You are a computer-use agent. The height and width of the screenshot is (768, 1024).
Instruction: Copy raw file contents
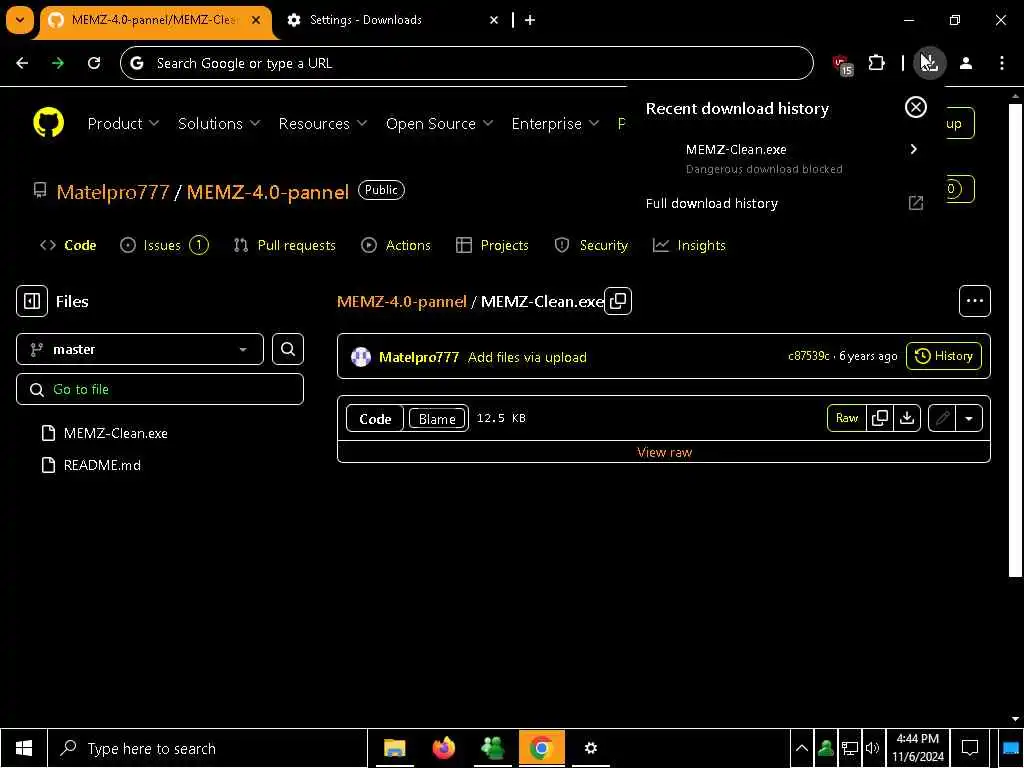coord(880,418)
